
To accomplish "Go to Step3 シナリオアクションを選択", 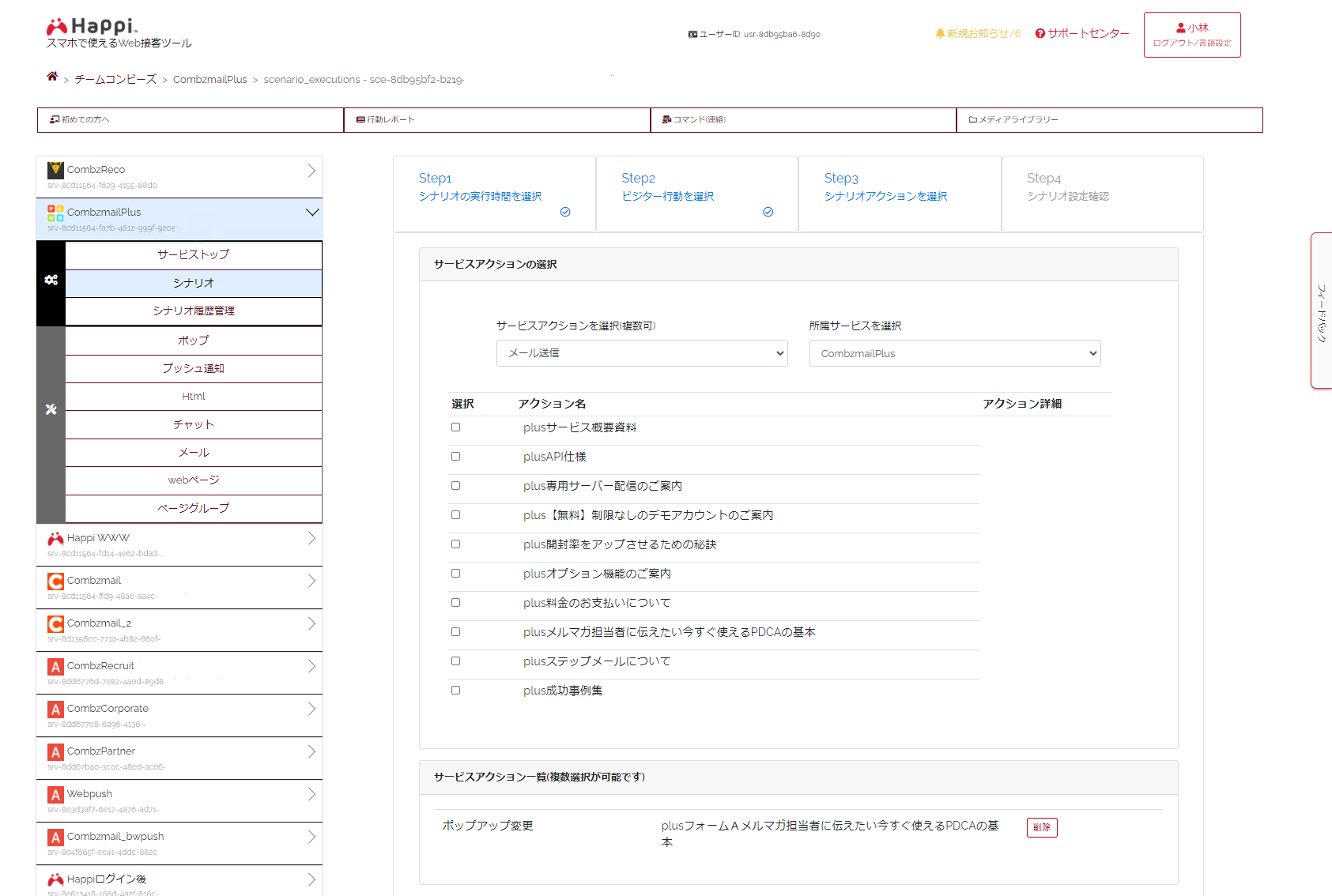I will tap(900, 194).
